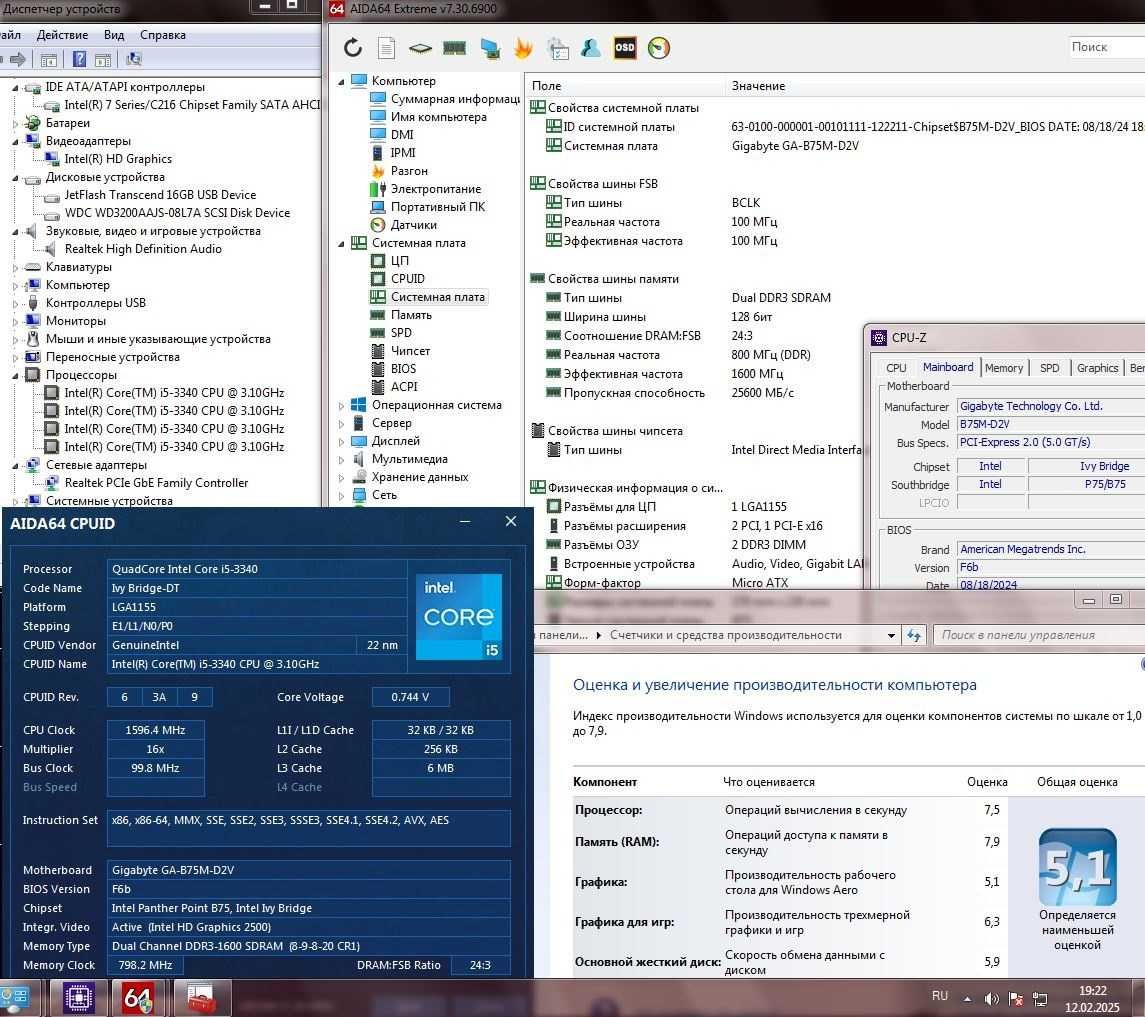Click the Системная плата Gigabyte GA-B75M-D2V value

click(x=794, y=146)
